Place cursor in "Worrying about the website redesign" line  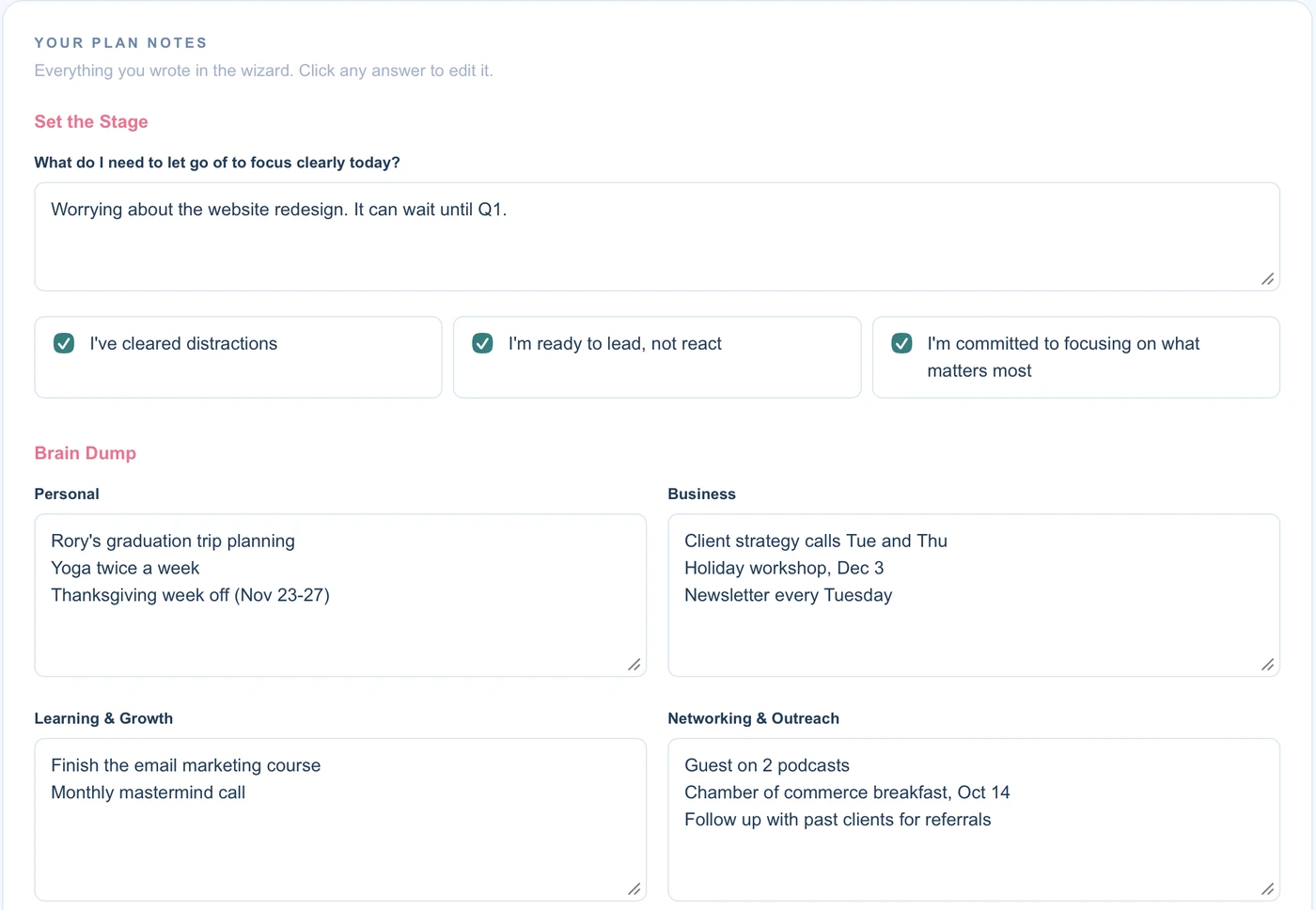(x=279, y=210)
